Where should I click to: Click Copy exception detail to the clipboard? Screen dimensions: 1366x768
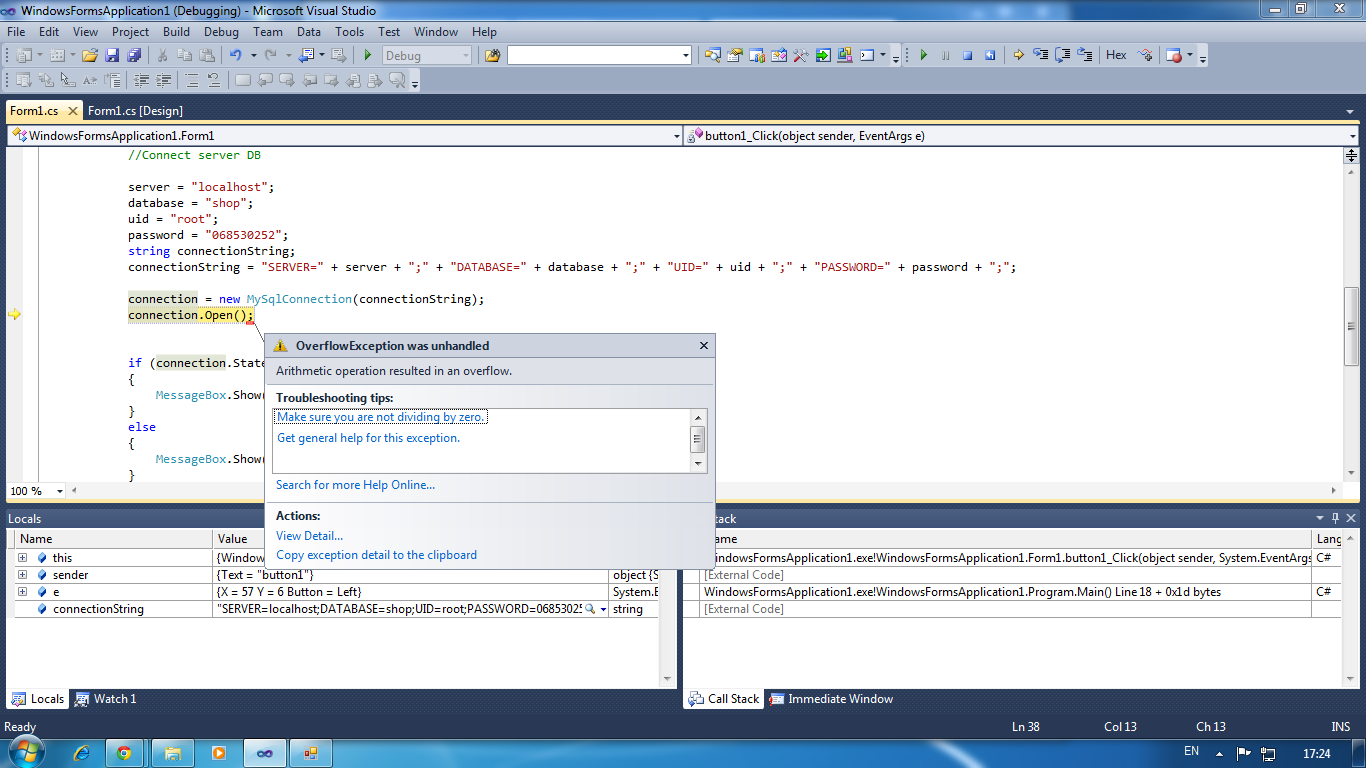377,555
